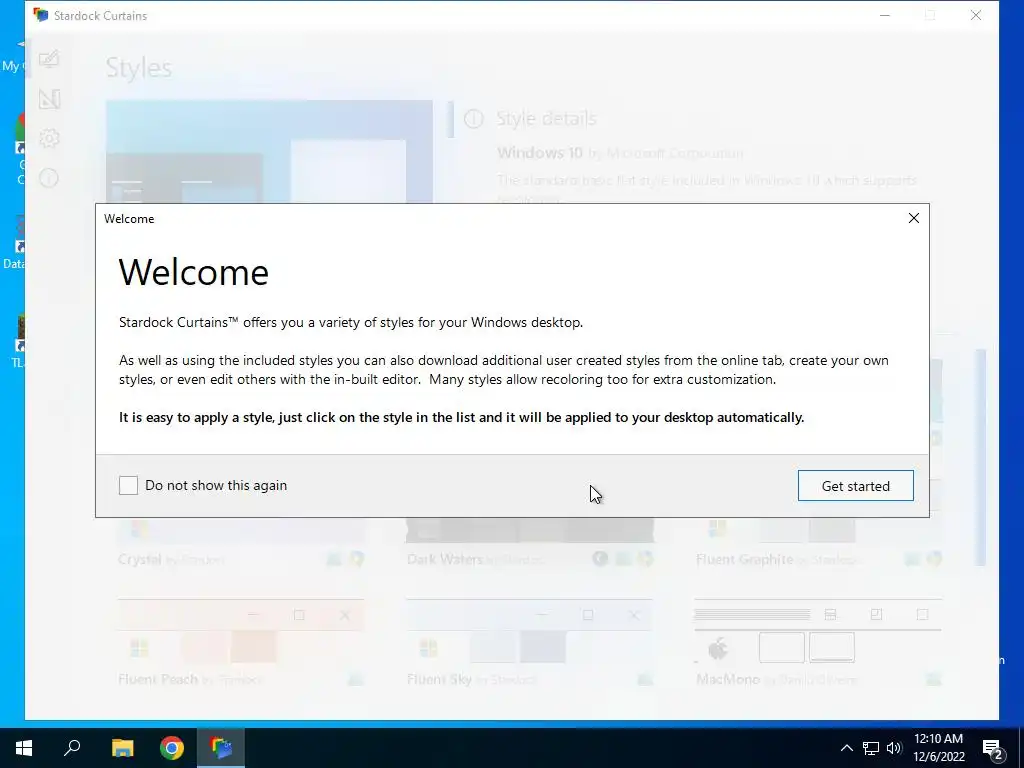1024x768 pixels.
Task: Select the MacMono style
Action: (818, 643)
